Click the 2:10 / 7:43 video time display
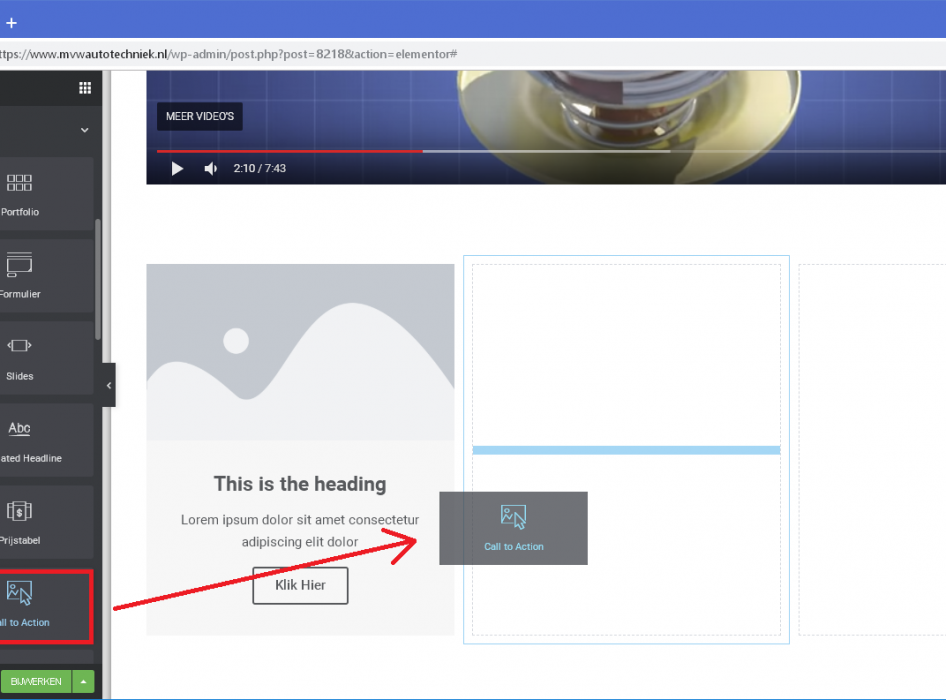The width and height of the screenshot is (946, 700). (259, 168)
